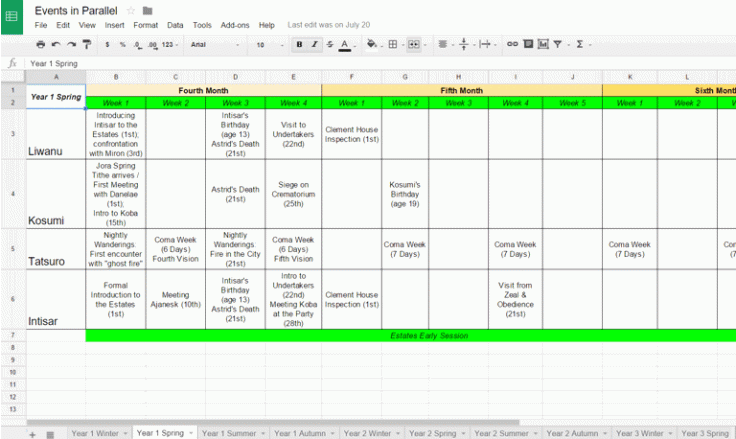Print the spreadsheet with printer icon

pos(41,44)
